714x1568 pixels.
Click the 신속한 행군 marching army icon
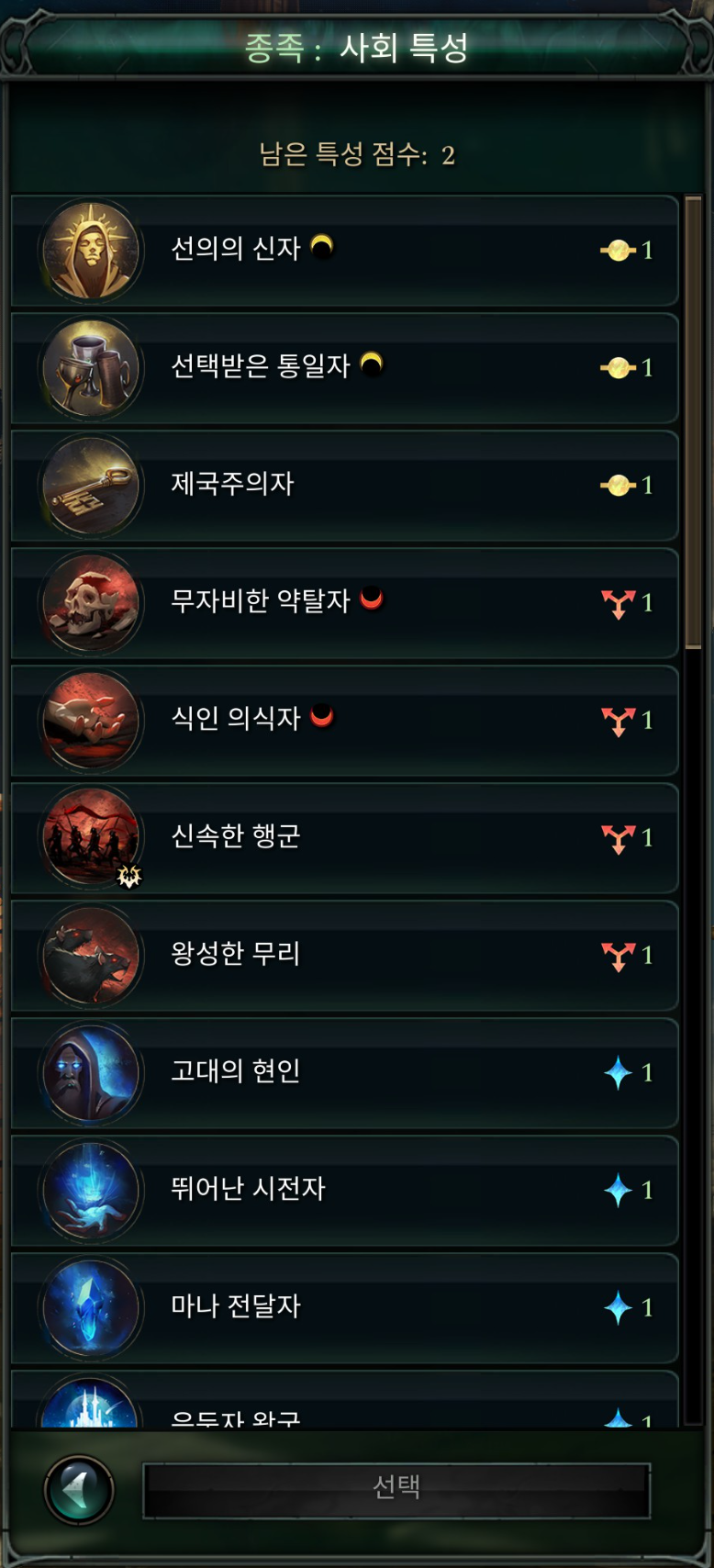(x=91, y=838)
